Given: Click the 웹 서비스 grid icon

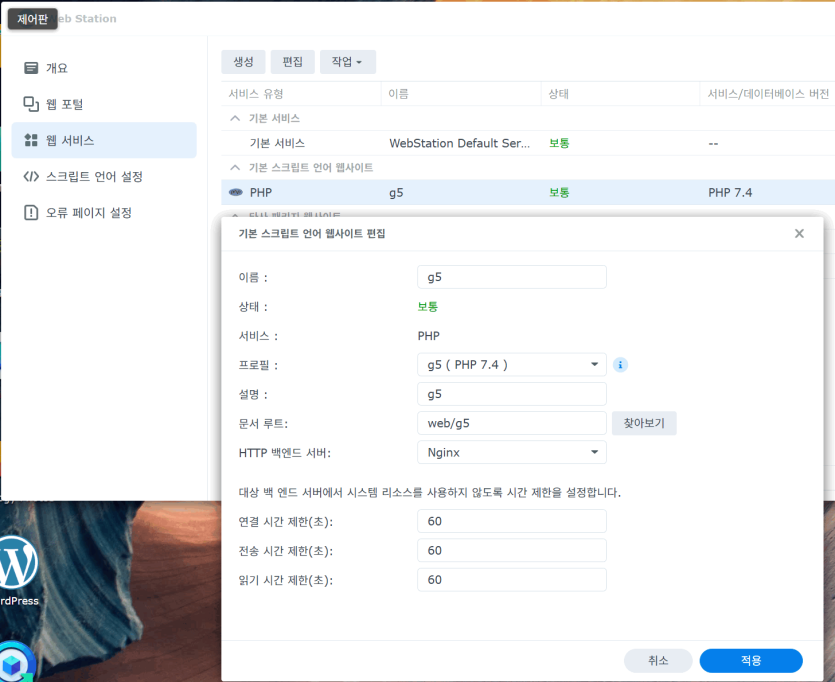Looking at the screenshot, I should click(x=31, y=140).
